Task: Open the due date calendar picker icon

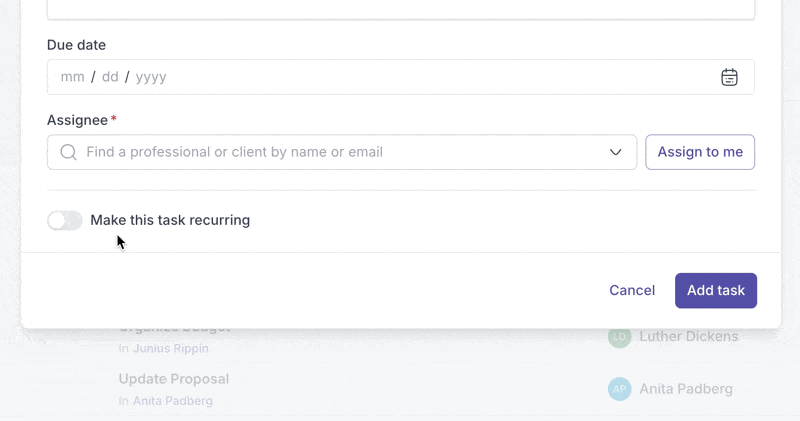Action: pyautogui.click(x=729, y=77)
